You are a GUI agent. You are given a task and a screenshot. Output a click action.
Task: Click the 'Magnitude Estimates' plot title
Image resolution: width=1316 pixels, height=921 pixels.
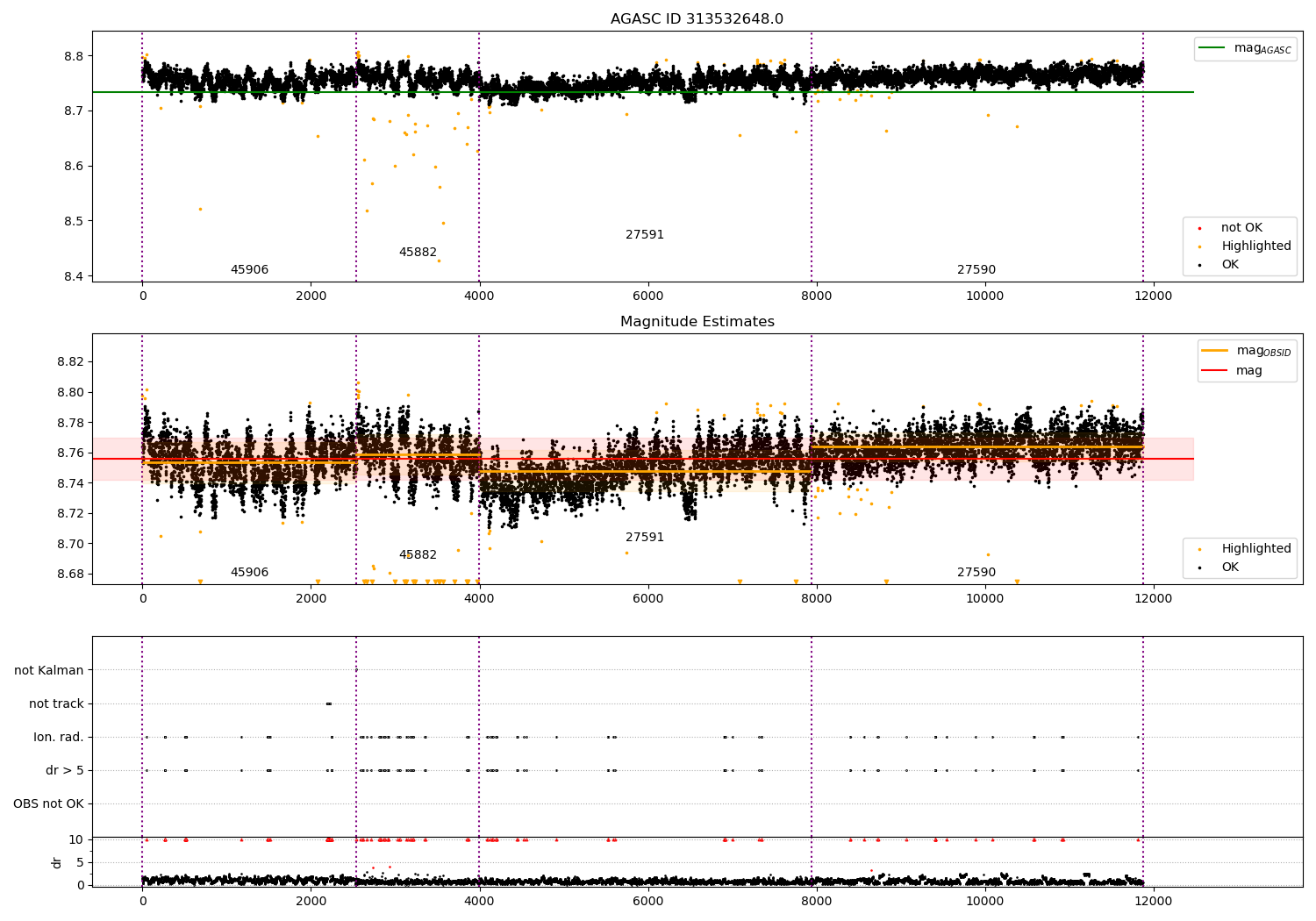pyautogui.click(x=697, y=322)
